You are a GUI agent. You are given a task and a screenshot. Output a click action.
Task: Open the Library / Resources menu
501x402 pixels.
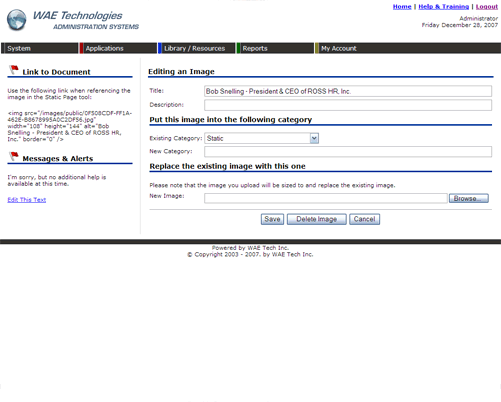(197, 48)
